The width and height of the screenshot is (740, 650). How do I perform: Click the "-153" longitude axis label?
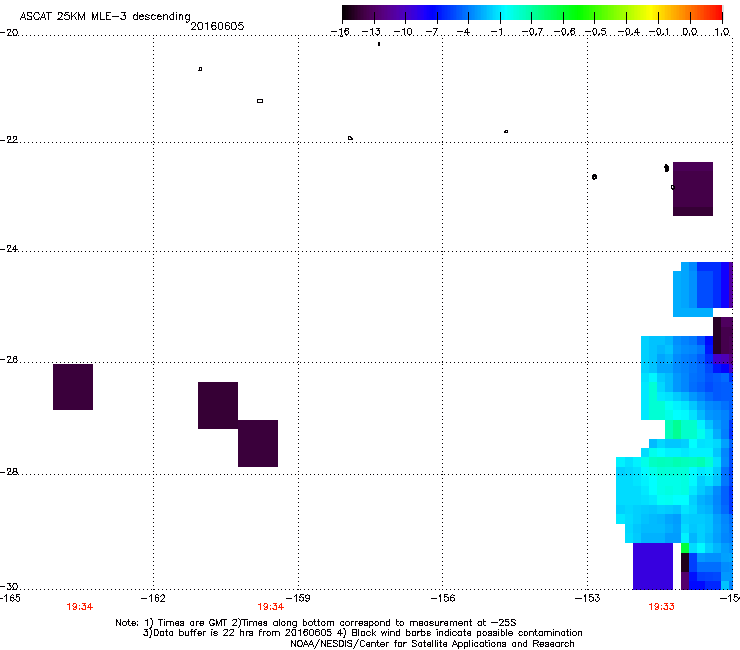pos(588,599)
